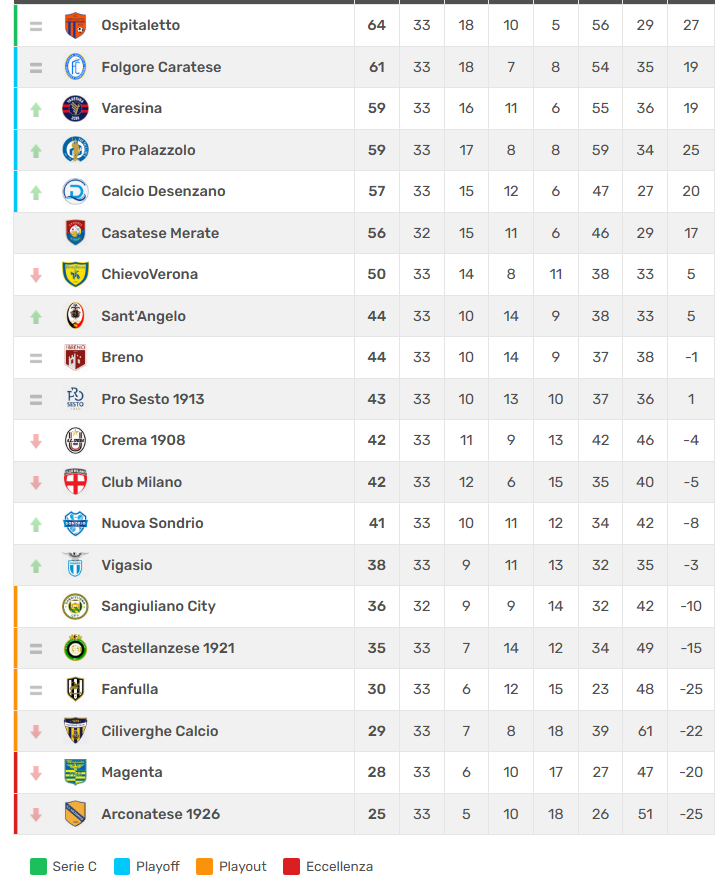723x887 pixels.
Task: Click the unchanged position marker beside Breno
Action: (x=36, y=358)
